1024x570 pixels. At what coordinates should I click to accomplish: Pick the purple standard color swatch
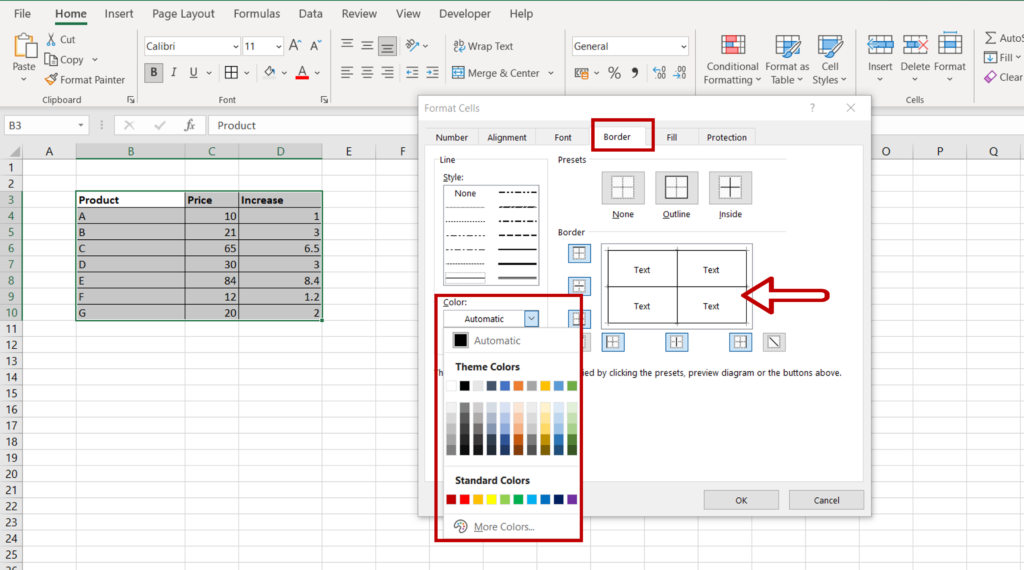572,499
